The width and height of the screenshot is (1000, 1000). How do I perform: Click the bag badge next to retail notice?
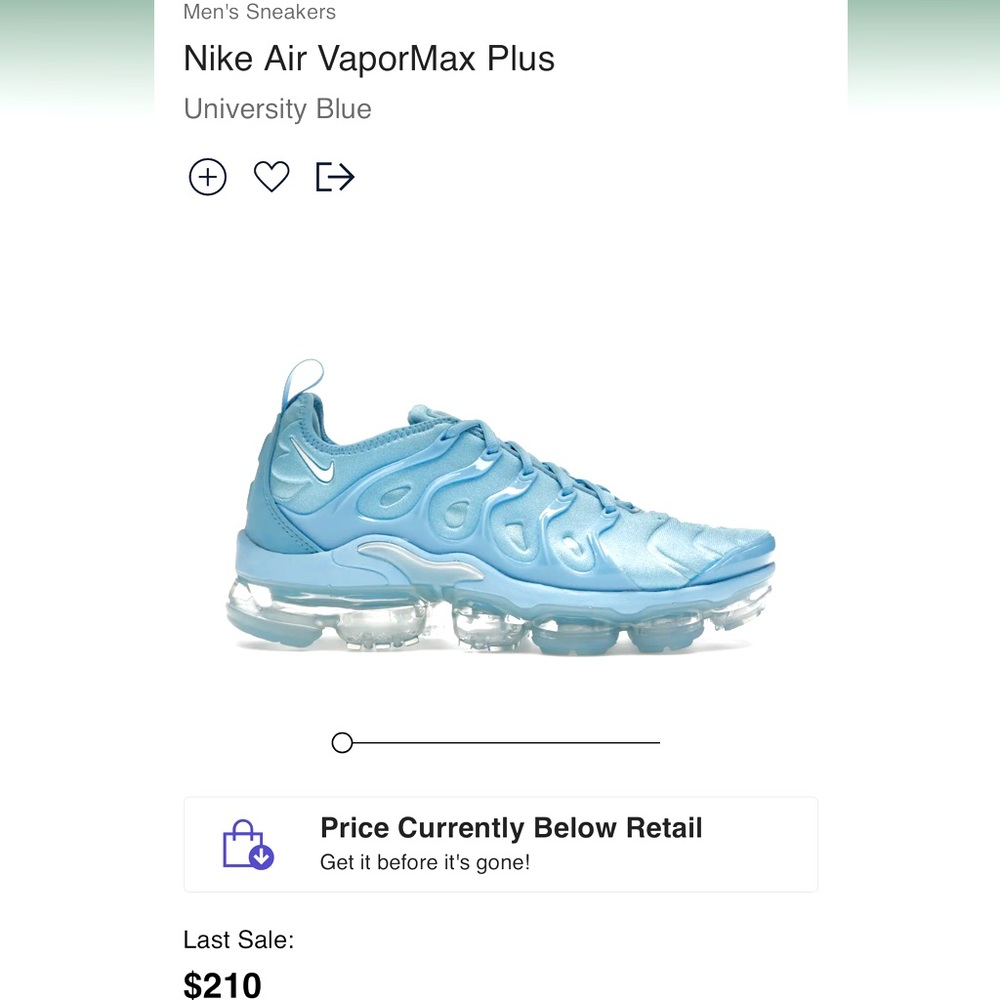click(244, 842)
